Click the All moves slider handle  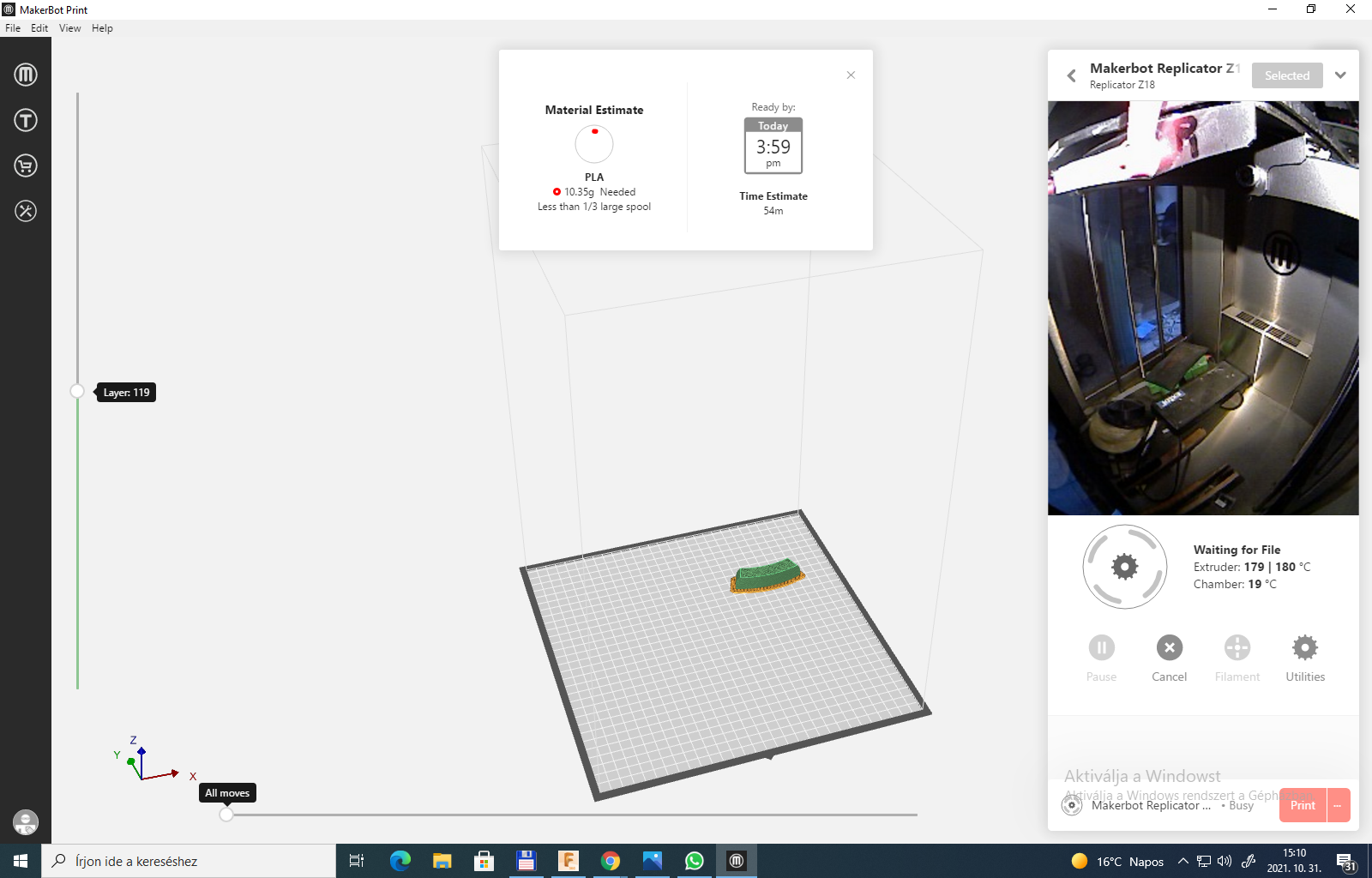click(226, 815)
